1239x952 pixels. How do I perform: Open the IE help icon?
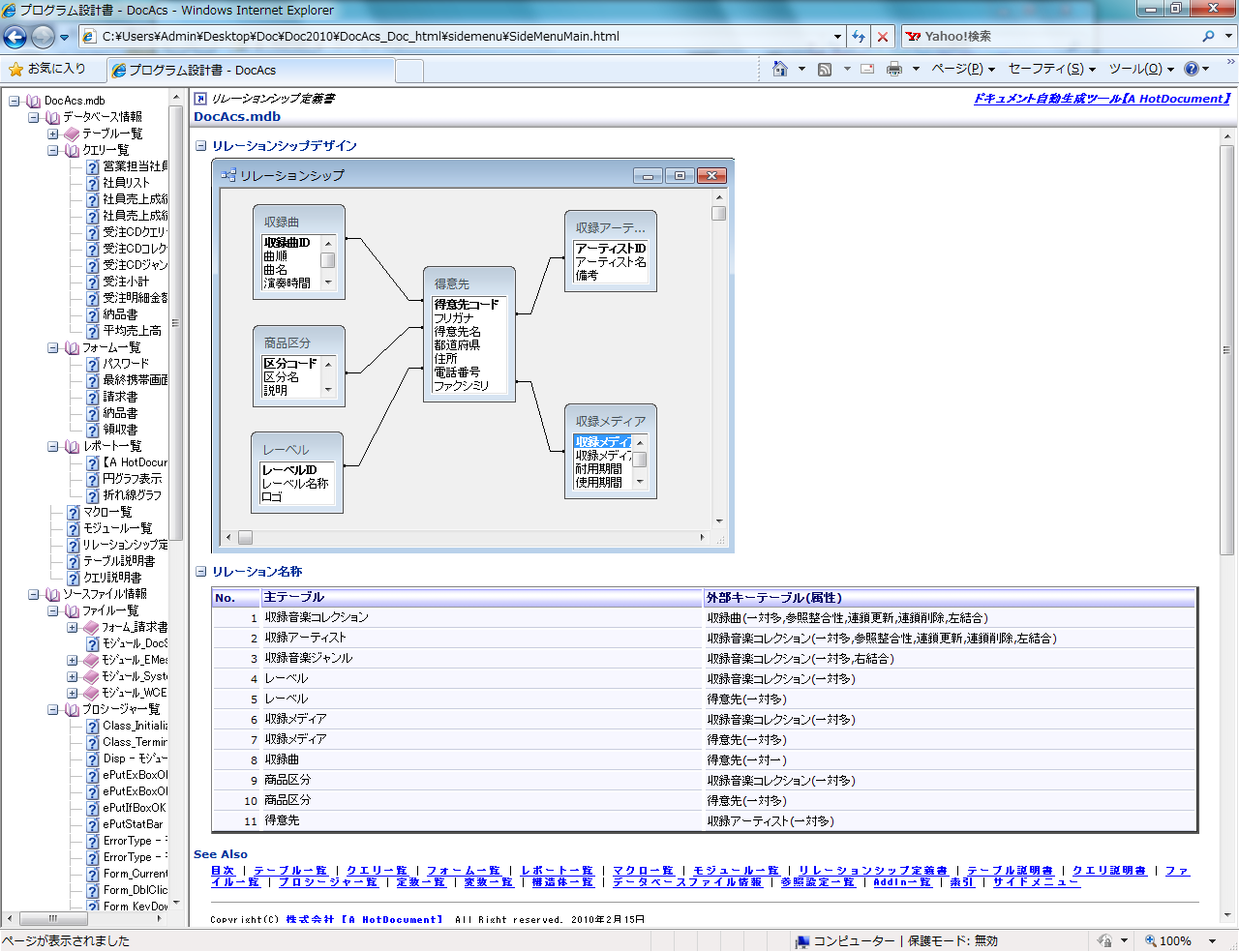(x=1191, y=69)
